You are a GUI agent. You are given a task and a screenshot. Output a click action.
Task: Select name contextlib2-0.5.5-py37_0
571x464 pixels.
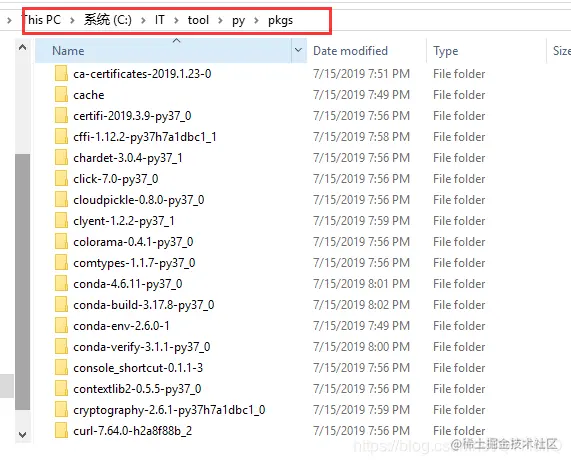click(137, 389)
